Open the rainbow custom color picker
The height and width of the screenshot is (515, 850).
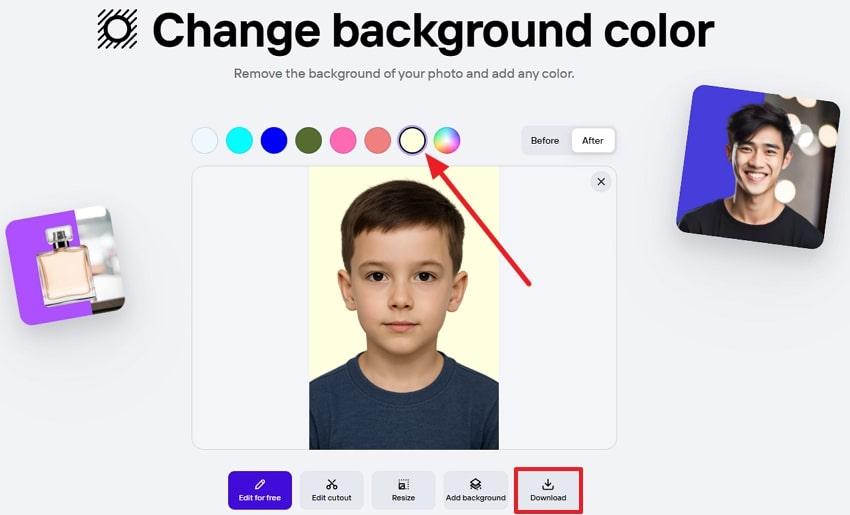point(447,140)
